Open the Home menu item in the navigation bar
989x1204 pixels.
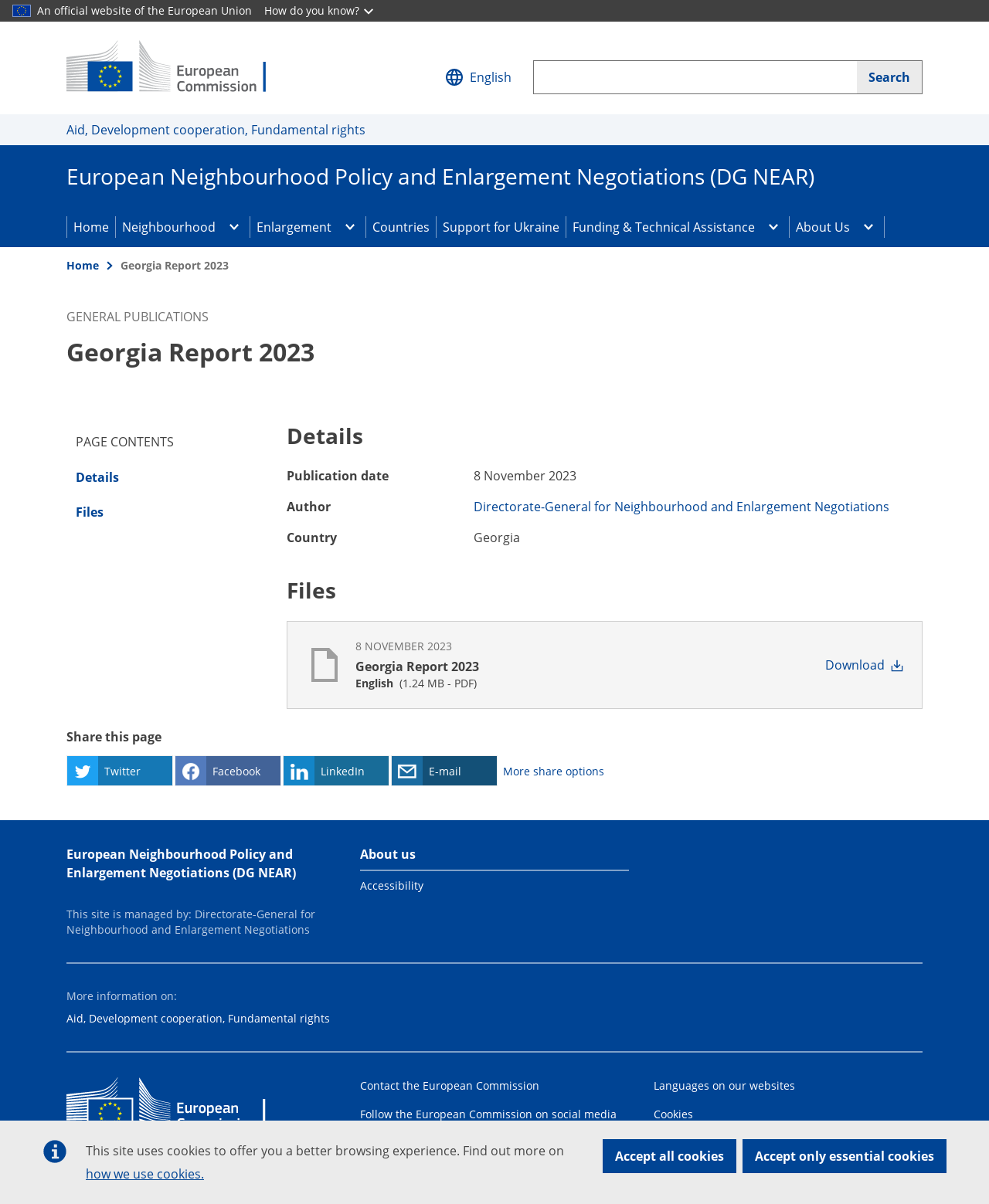[x=91, y=227]
